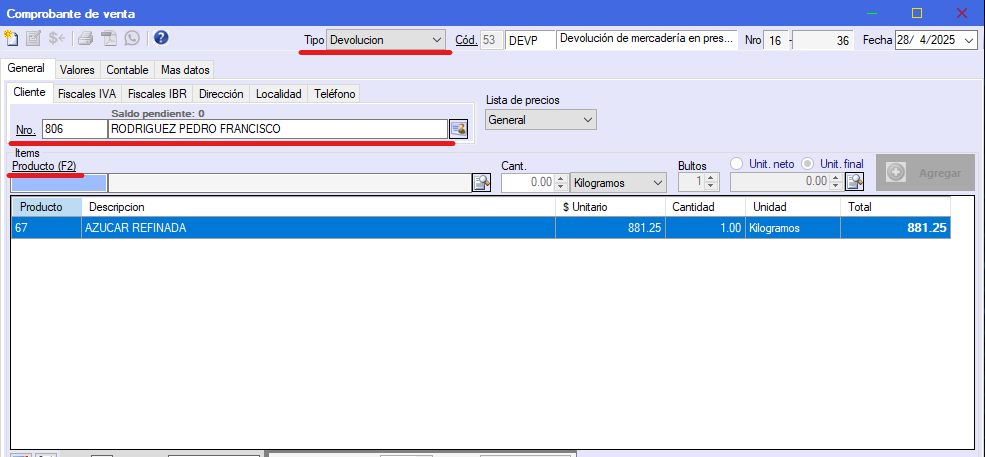Screen dimensions: 985x457
Task: Switch to the Valores tab
Action: pos(77,70)
